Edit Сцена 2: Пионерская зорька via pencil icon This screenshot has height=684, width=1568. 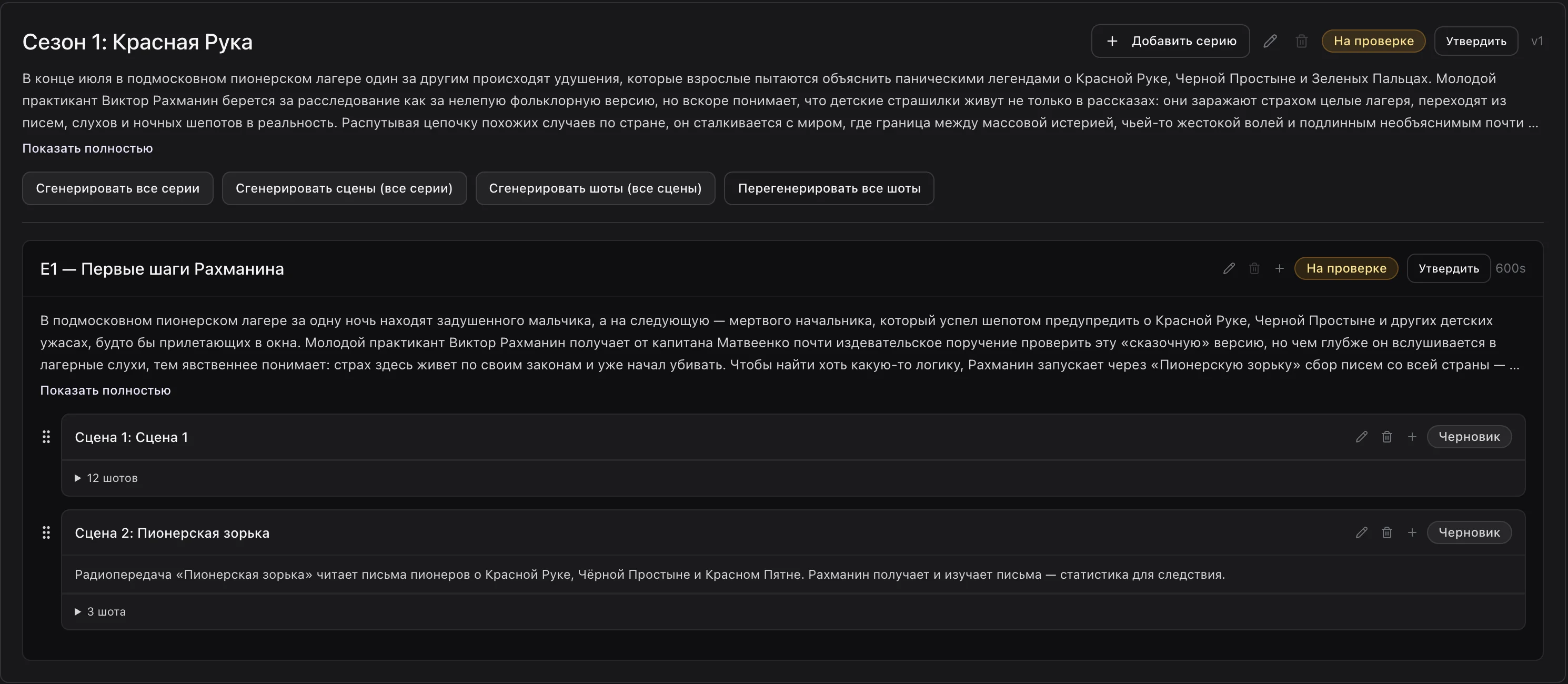coord(1362,532)
